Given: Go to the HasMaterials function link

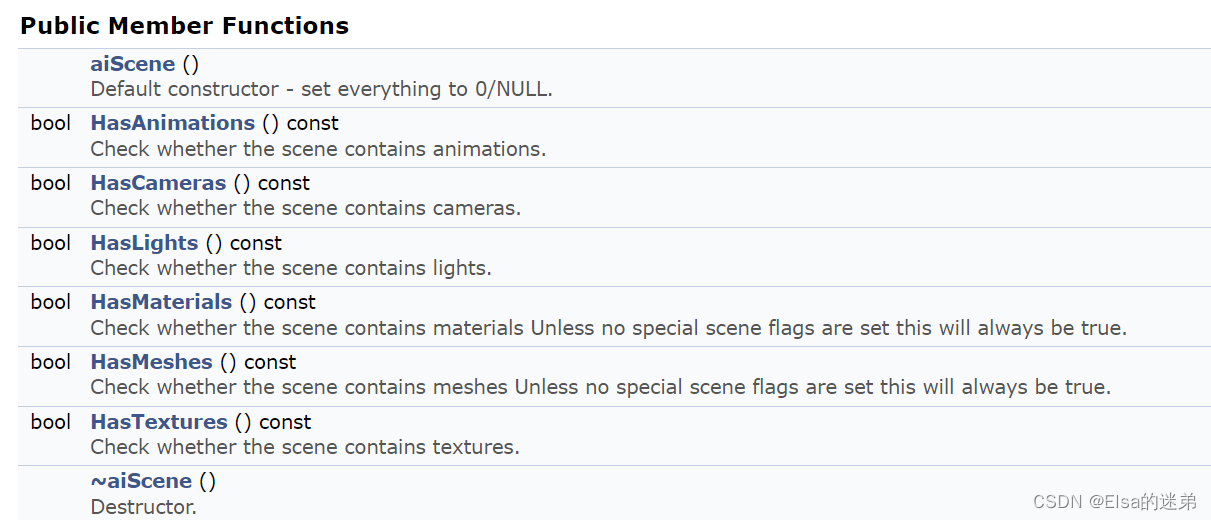Looking at the screenshot, I should [161, 302].
